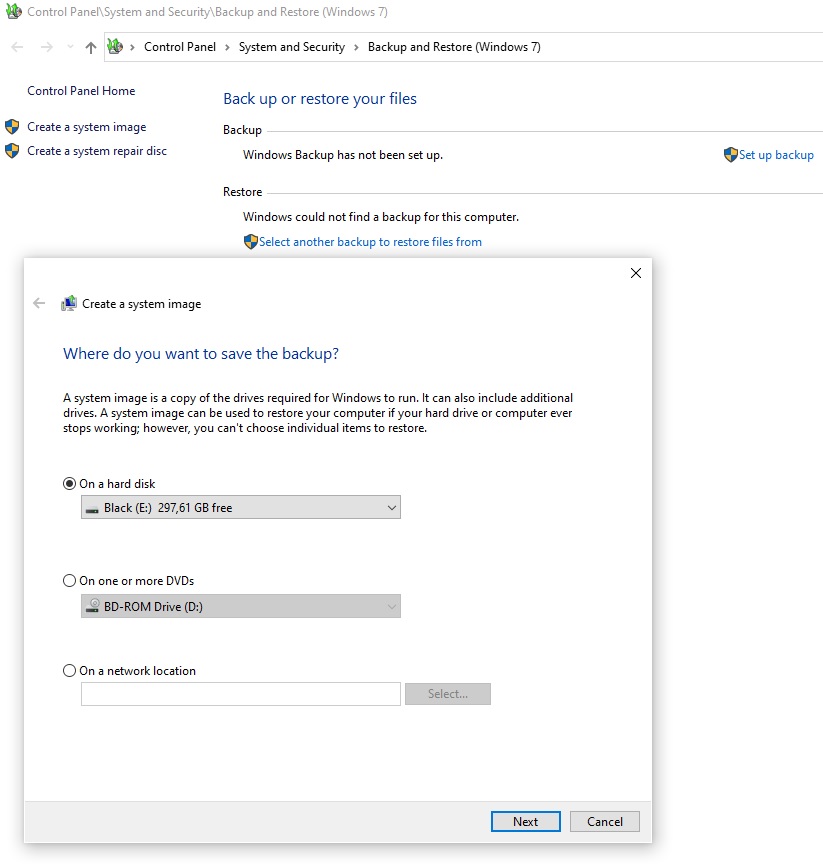This screenshot has height=864, width=823.
Task: Click the Cancel button
Action: [x=605, y=822]
